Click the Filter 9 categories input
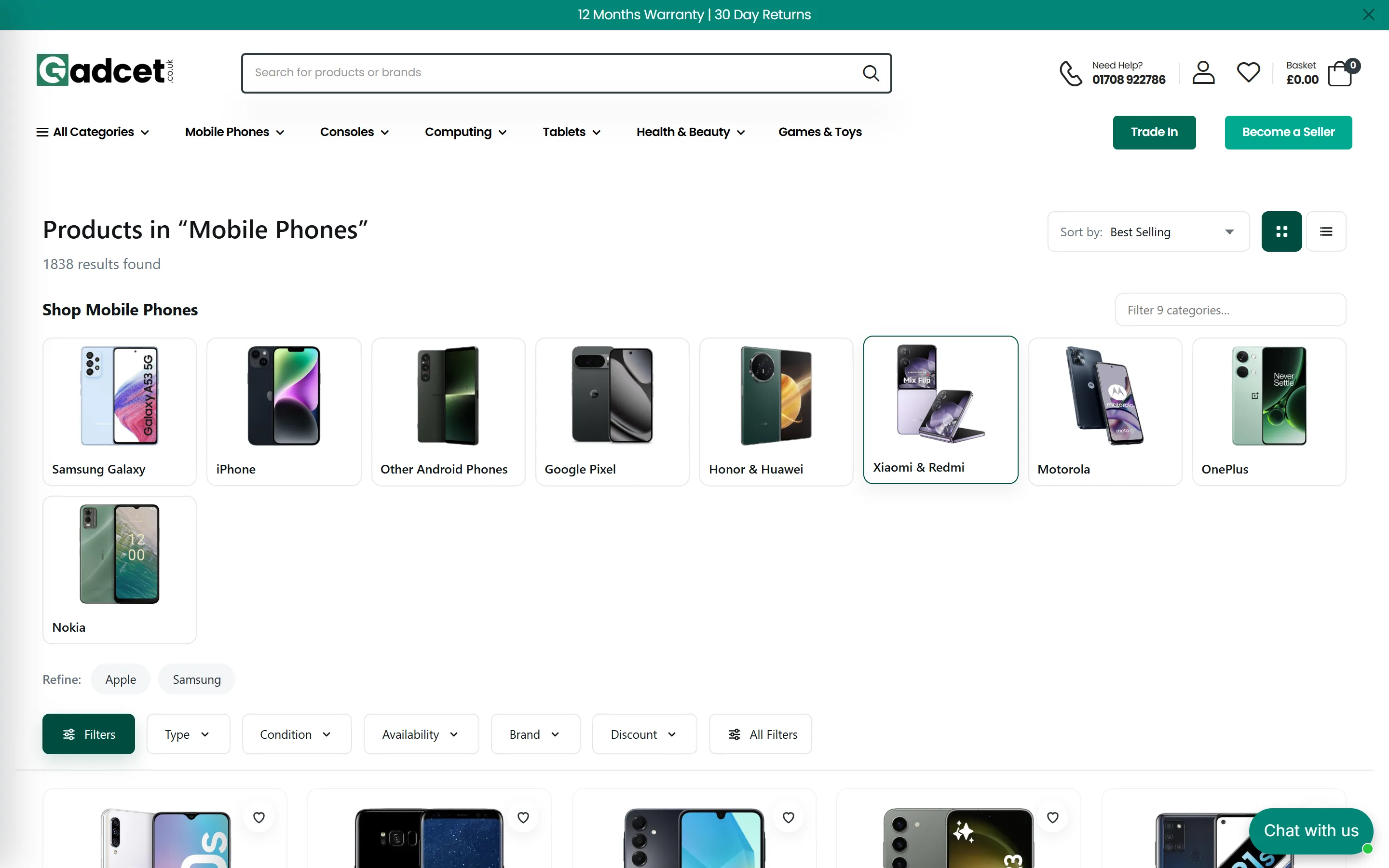Image resolution: width=1389 pixels, height=868 pixels. 1230,310
